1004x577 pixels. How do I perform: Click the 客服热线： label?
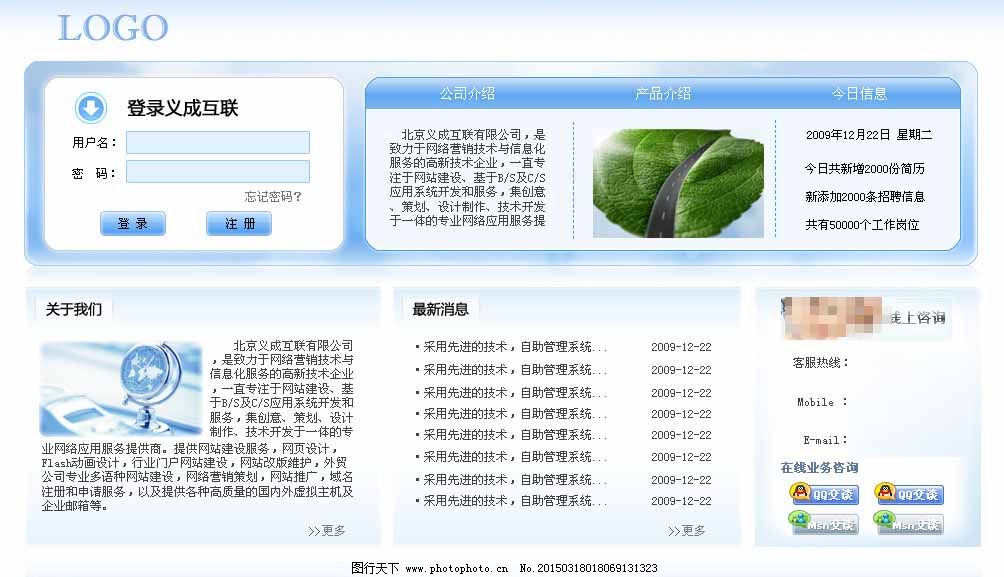point(820,362)
